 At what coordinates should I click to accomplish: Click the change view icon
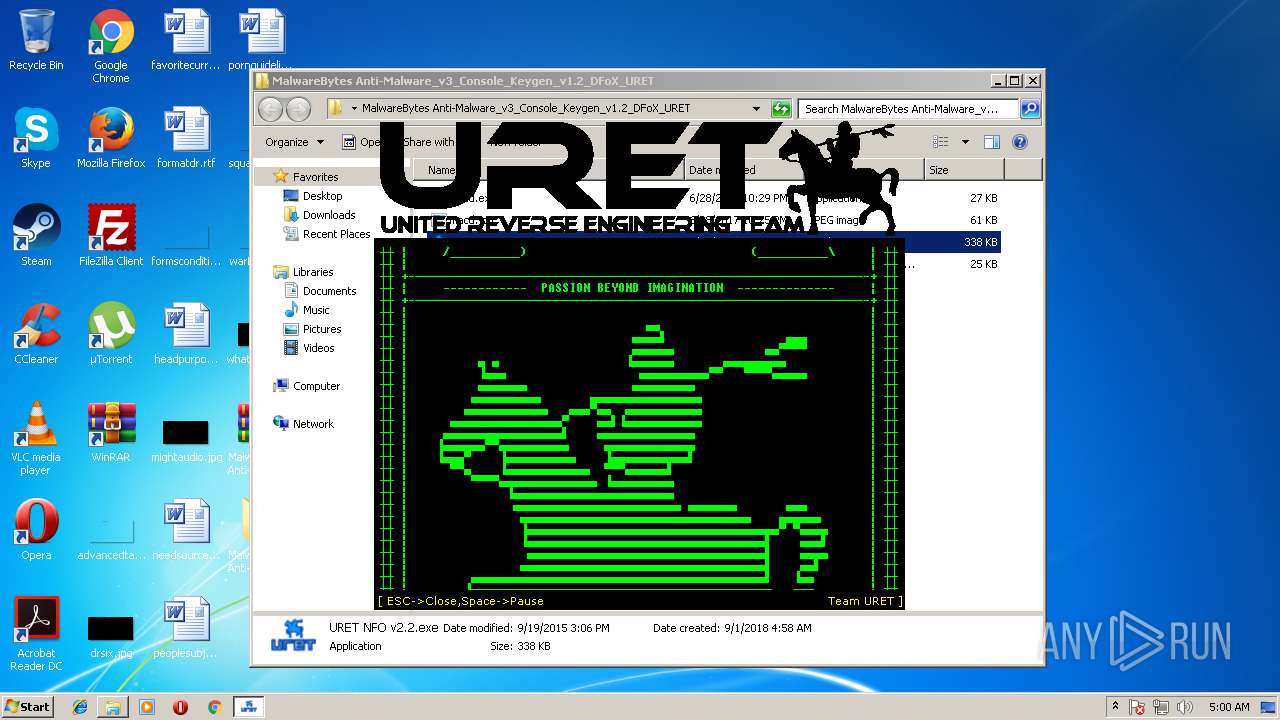click(x=940, y=142)
